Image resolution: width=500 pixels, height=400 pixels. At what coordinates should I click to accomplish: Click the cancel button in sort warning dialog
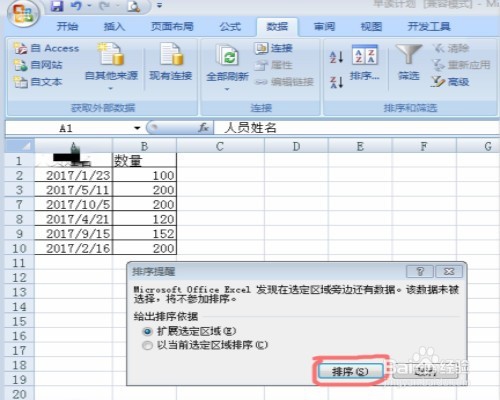pyautogui.click(x=425, y=371)
